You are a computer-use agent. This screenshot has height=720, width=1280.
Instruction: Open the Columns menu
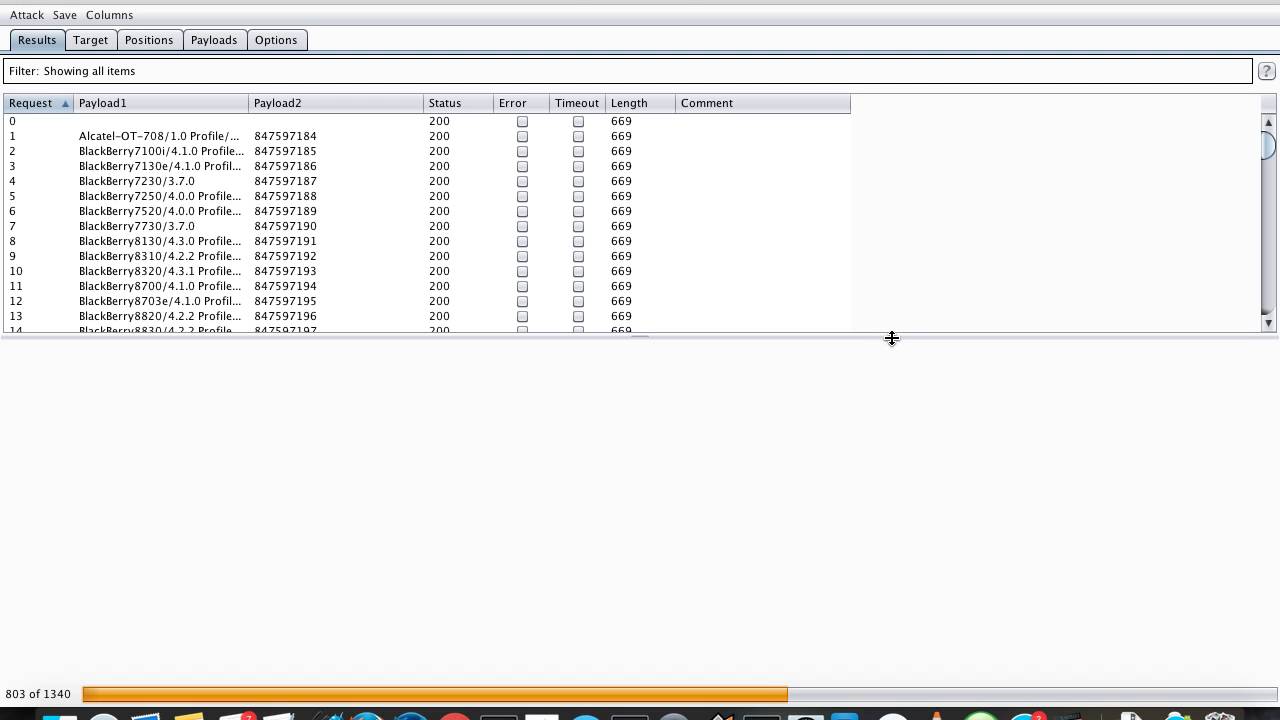(109, 15)
